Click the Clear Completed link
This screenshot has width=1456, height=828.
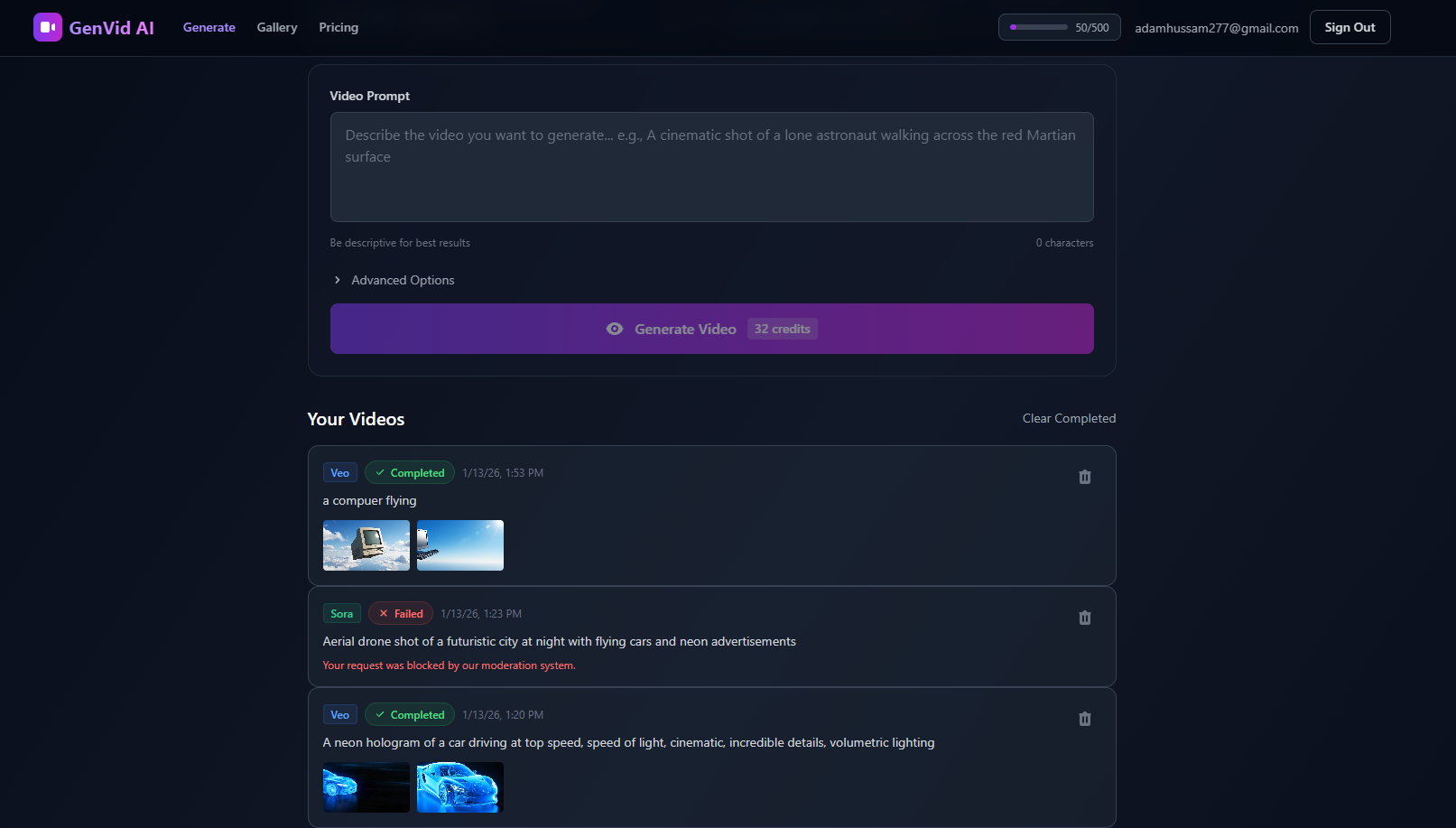coord(1069,418)
